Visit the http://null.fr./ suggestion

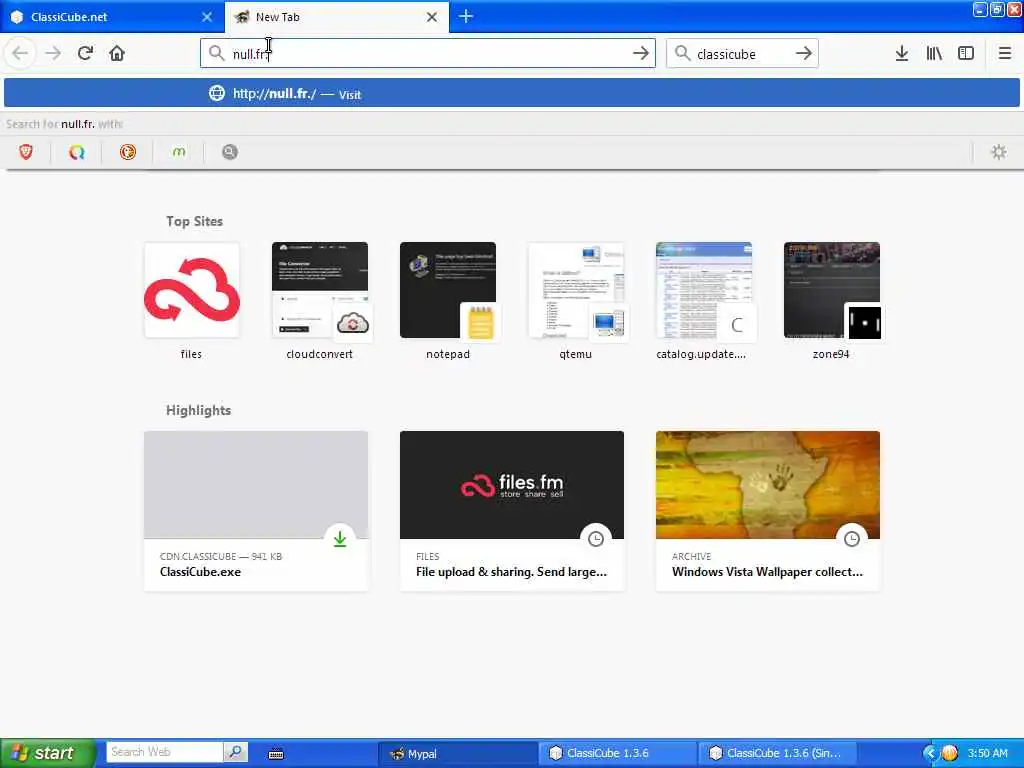pos(512,93)
